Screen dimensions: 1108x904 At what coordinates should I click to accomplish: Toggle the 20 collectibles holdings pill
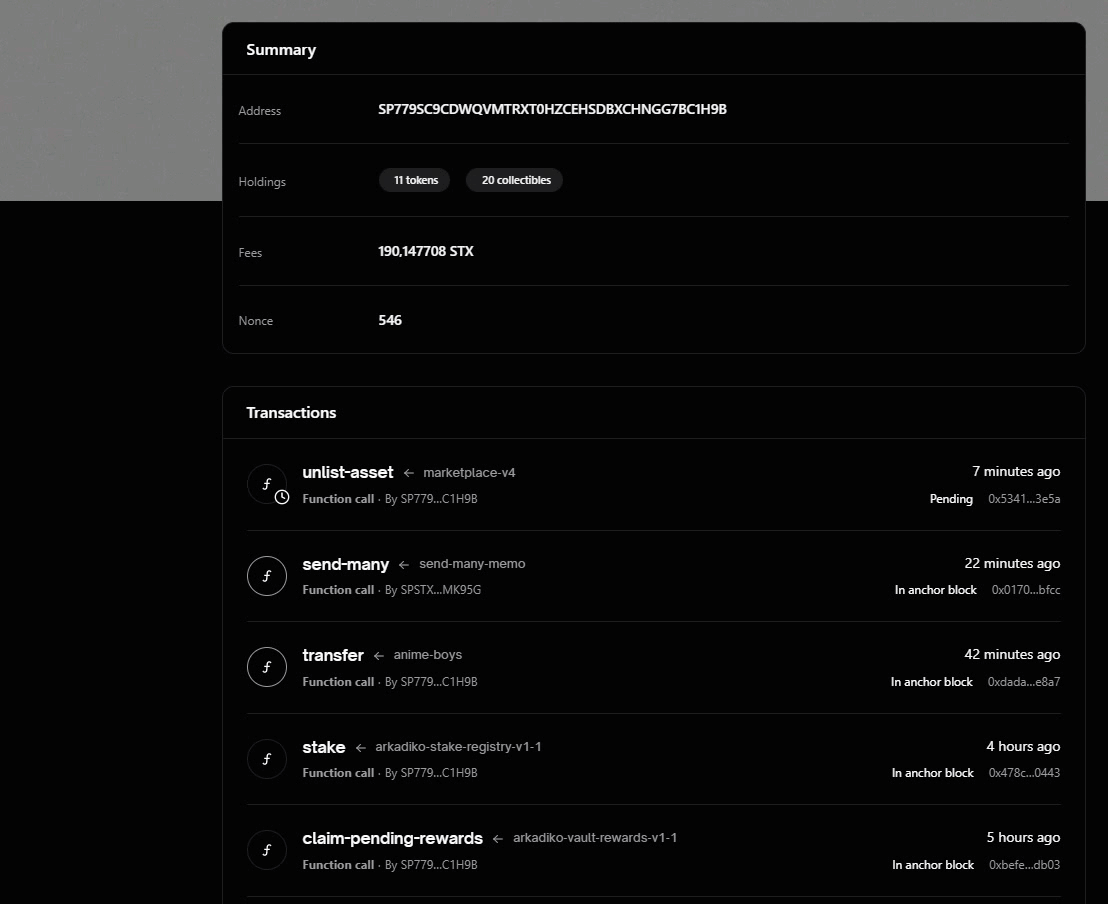[514, 180]
